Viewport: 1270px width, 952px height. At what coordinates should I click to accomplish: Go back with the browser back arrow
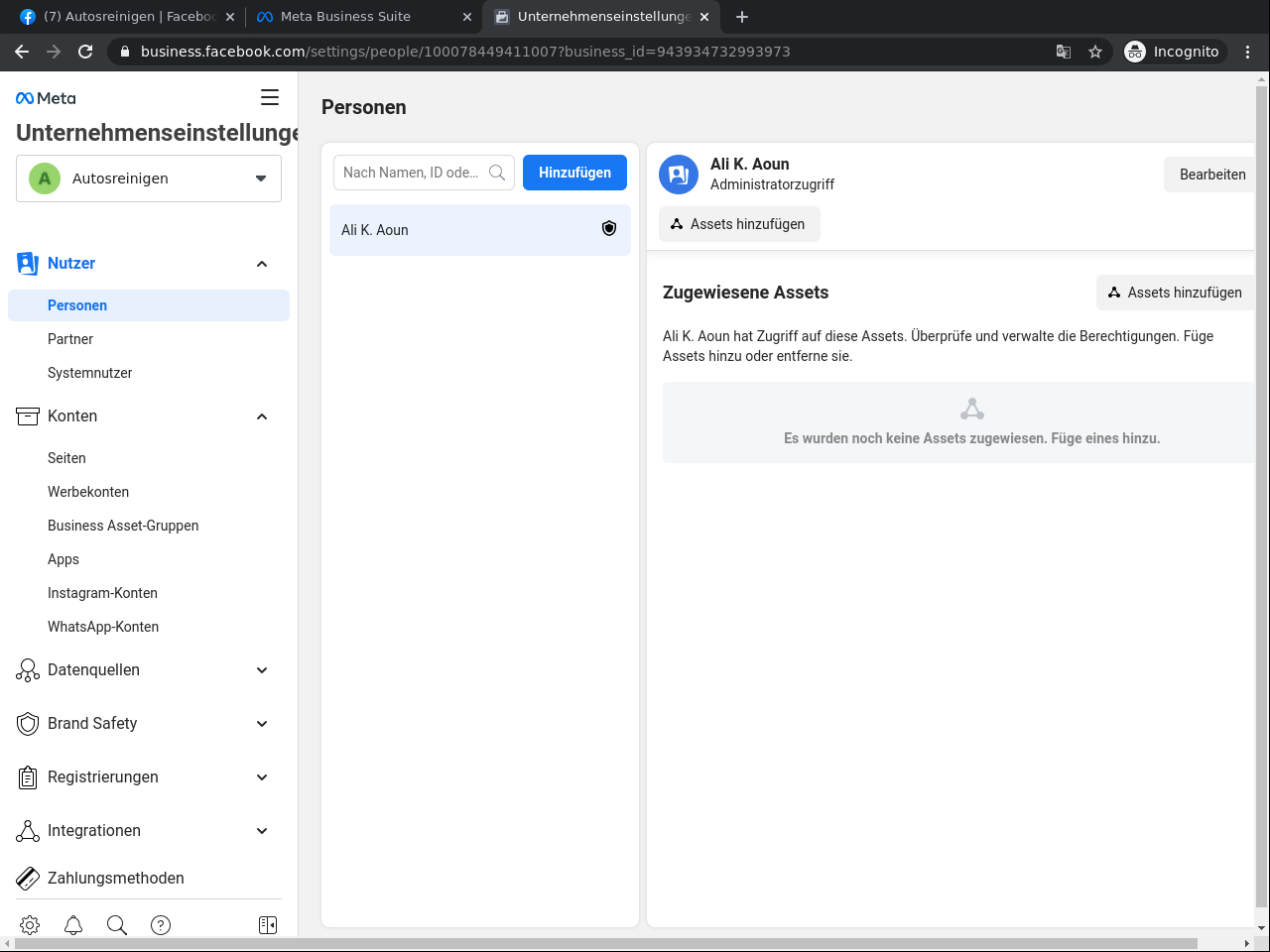(x=22, y=52)
